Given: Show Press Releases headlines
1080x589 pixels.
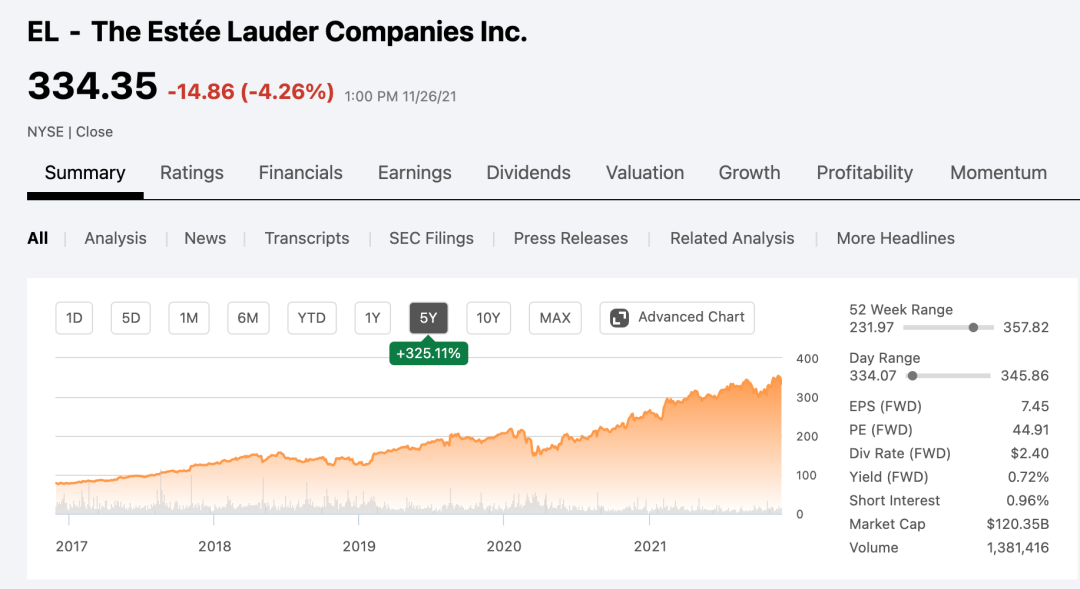Looking at the screenshot, I should pos(570,238).
